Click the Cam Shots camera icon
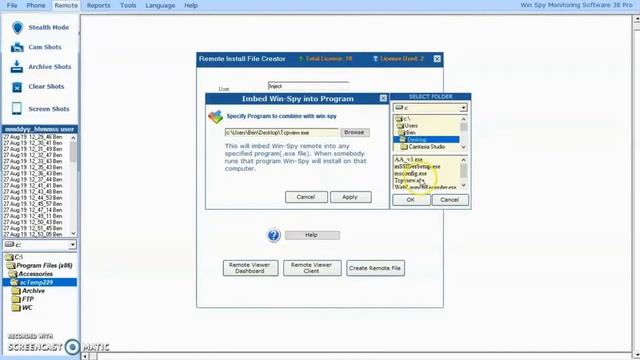 point(17,47)
